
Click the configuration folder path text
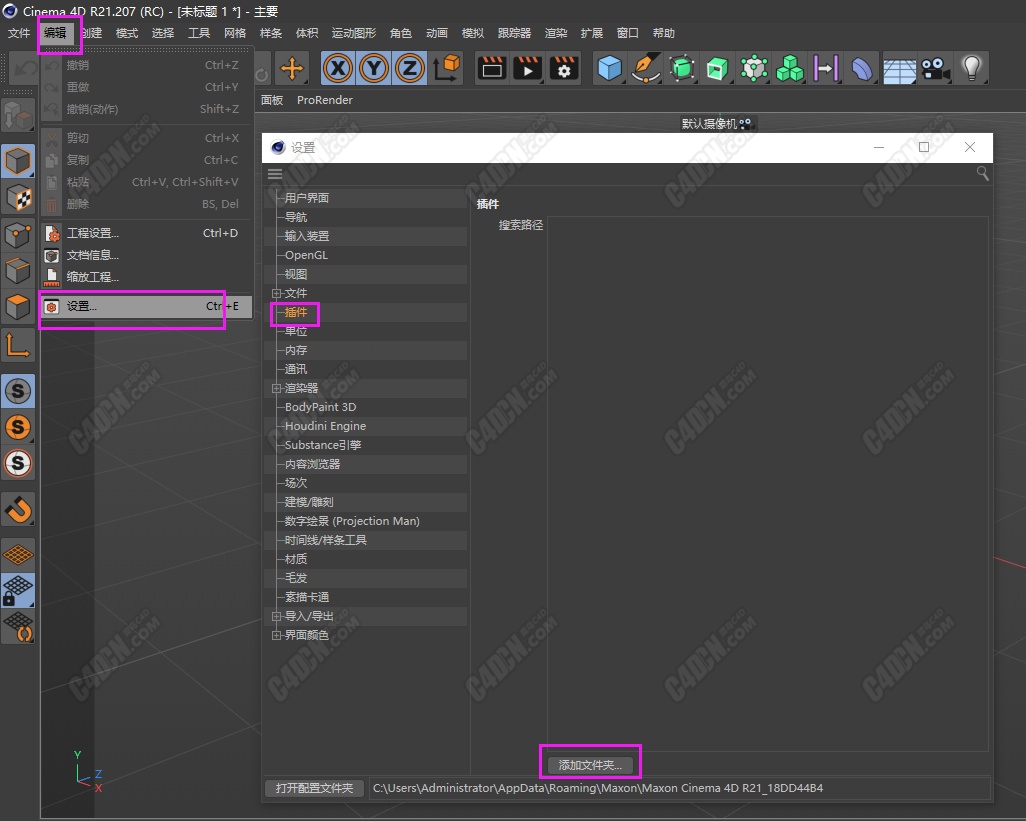point(598,788)
